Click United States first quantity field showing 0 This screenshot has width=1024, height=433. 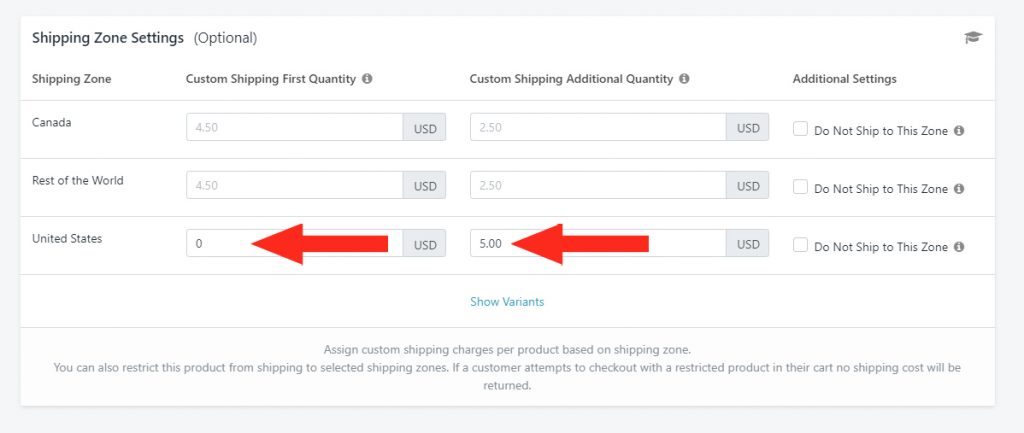(295, 244)
